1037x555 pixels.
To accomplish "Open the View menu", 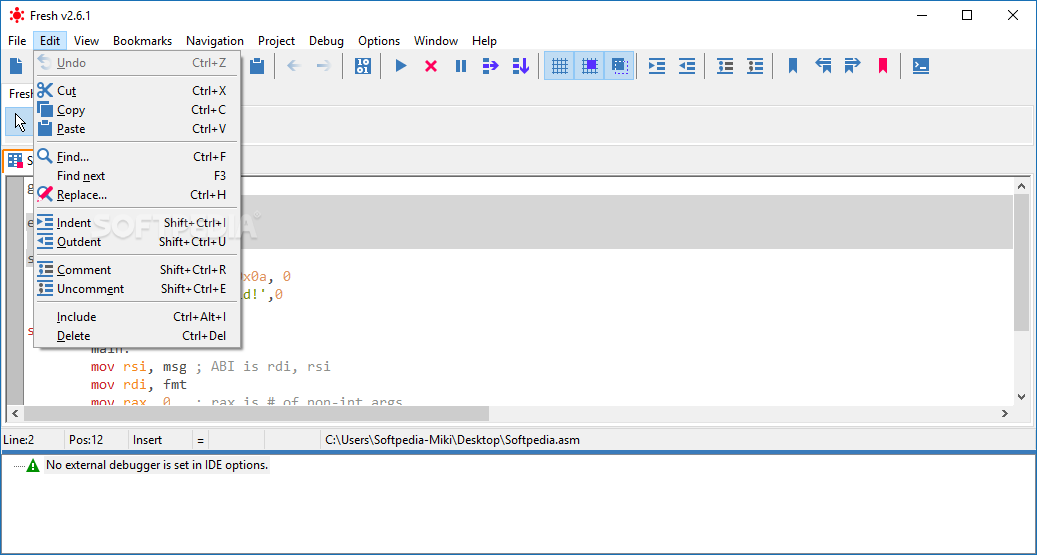I will 87,41.
